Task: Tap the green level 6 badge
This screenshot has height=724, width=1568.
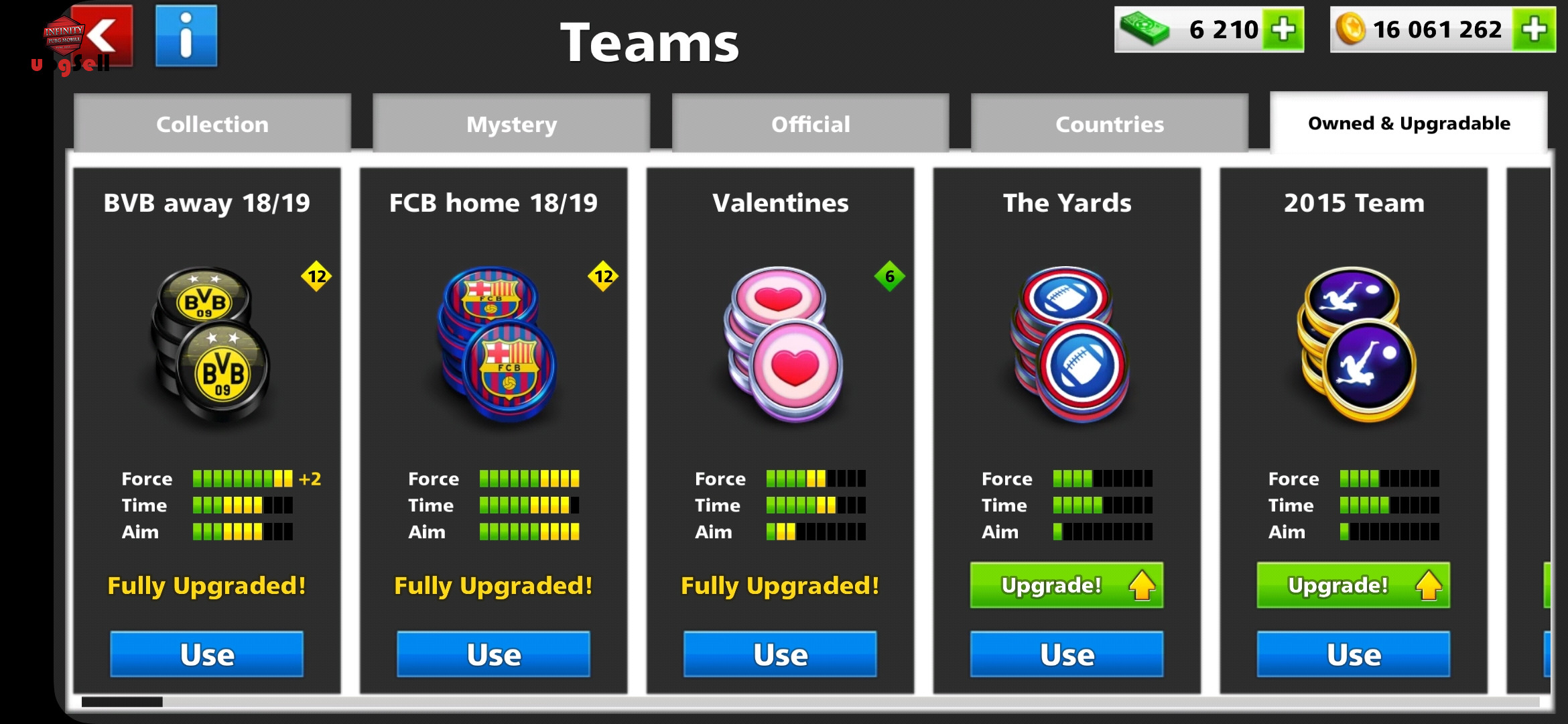Action: (x=890, y=276)
